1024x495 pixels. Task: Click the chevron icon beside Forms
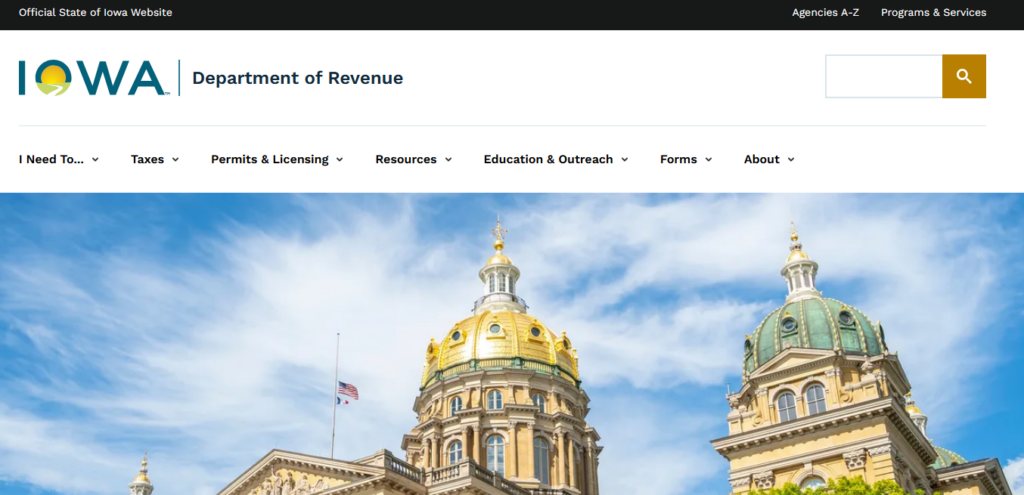pyautogui.click(x=708, y=160)
